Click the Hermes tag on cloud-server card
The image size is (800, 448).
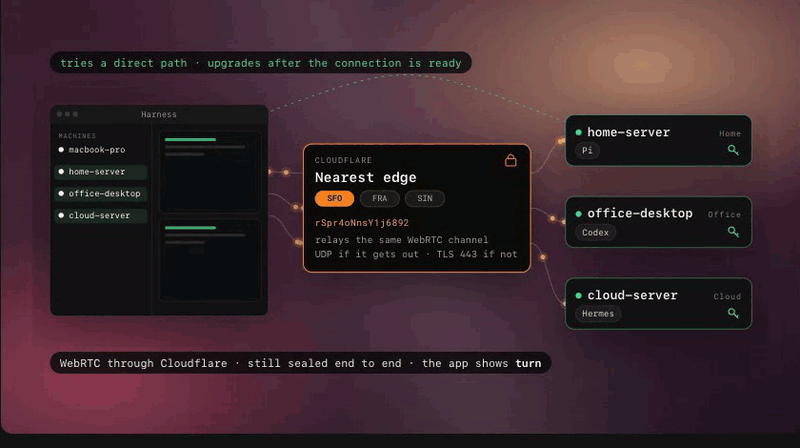point(598,314)
